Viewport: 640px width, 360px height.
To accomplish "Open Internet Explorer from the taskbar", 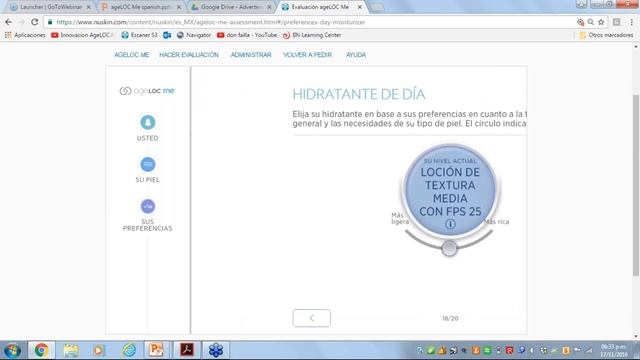I will pos(129,350).
